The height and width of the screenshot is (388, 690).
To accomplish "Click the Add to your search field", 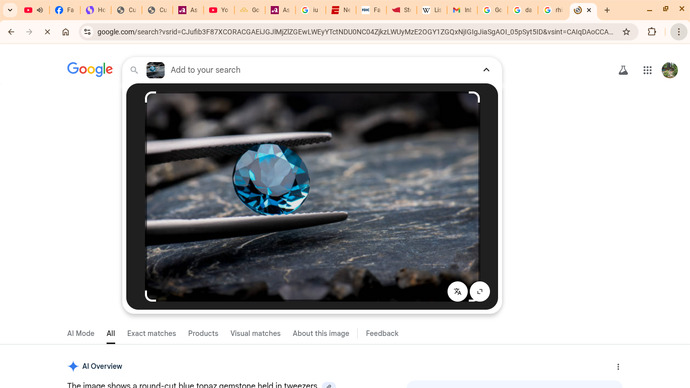I will pos(321,70).
